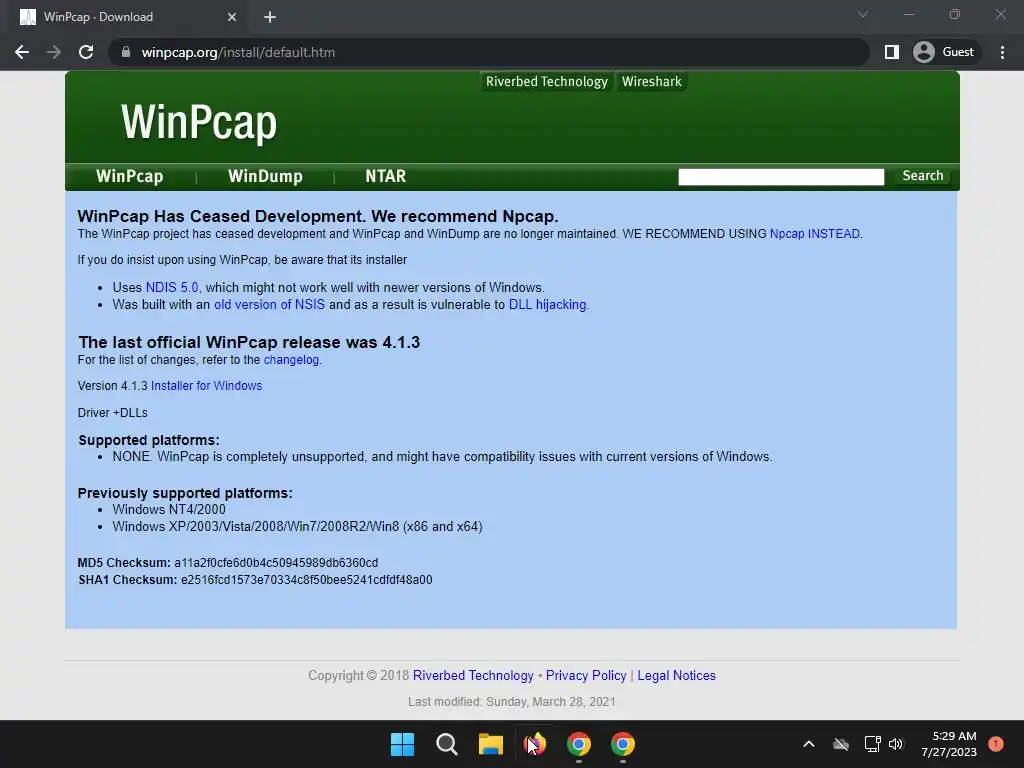Viewport: 1024px width, 768px height.
Task: Open Chrome's three-dot menu
Action: coord(1002,52)
